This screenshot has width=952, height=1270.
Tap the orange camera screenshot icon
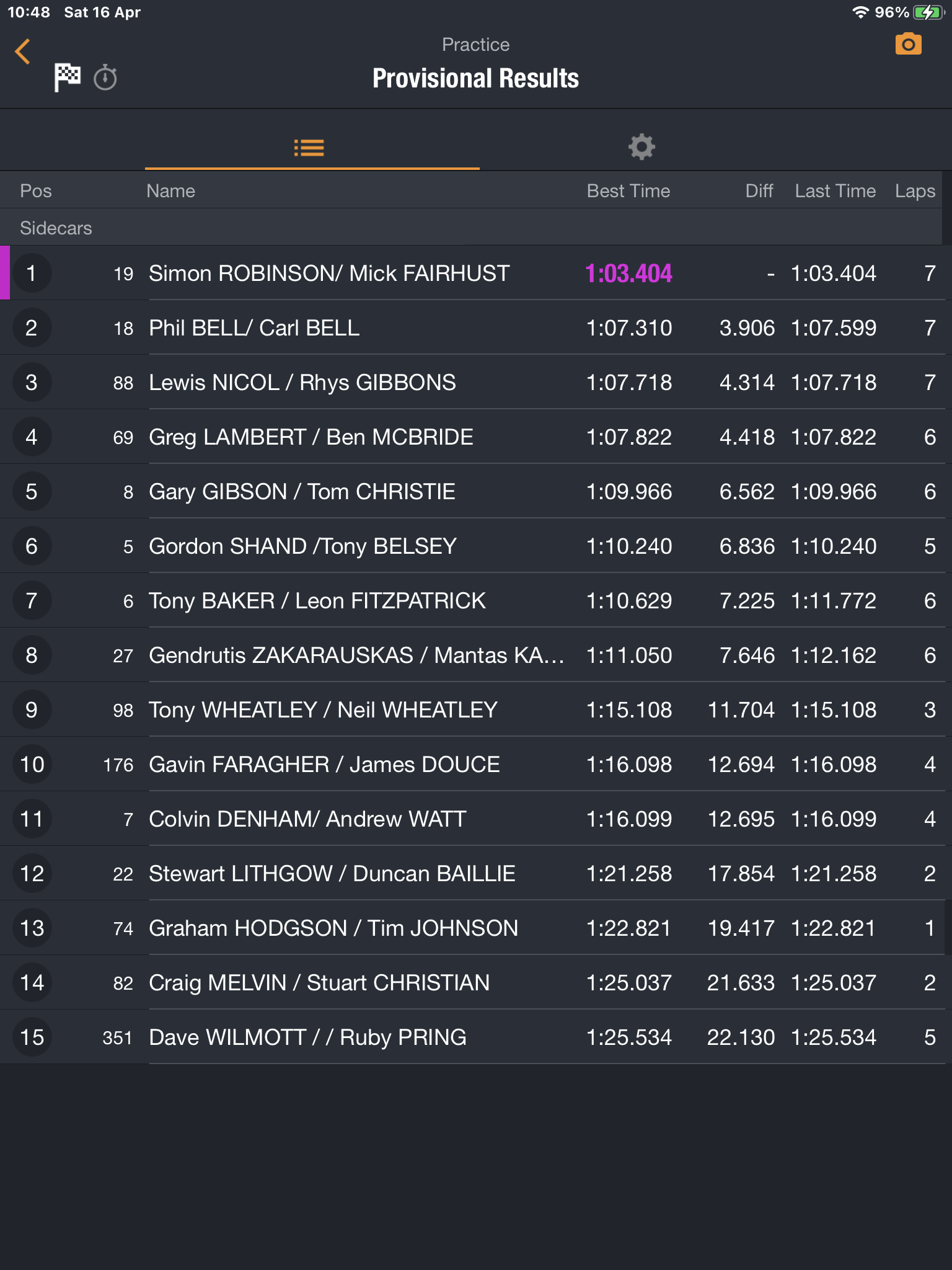(x=908, y=45)
